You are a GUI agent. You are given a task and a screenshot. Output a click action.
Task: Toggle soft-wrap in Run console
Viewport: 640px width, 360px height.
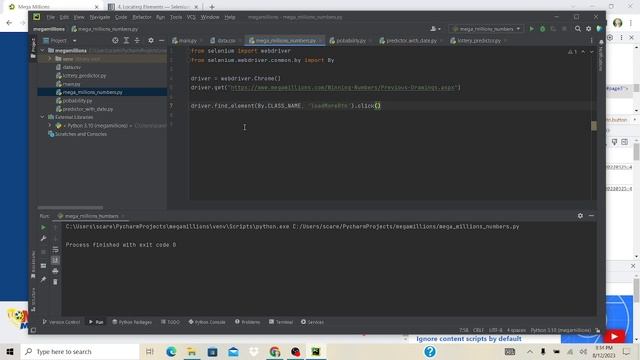point(56,249)
